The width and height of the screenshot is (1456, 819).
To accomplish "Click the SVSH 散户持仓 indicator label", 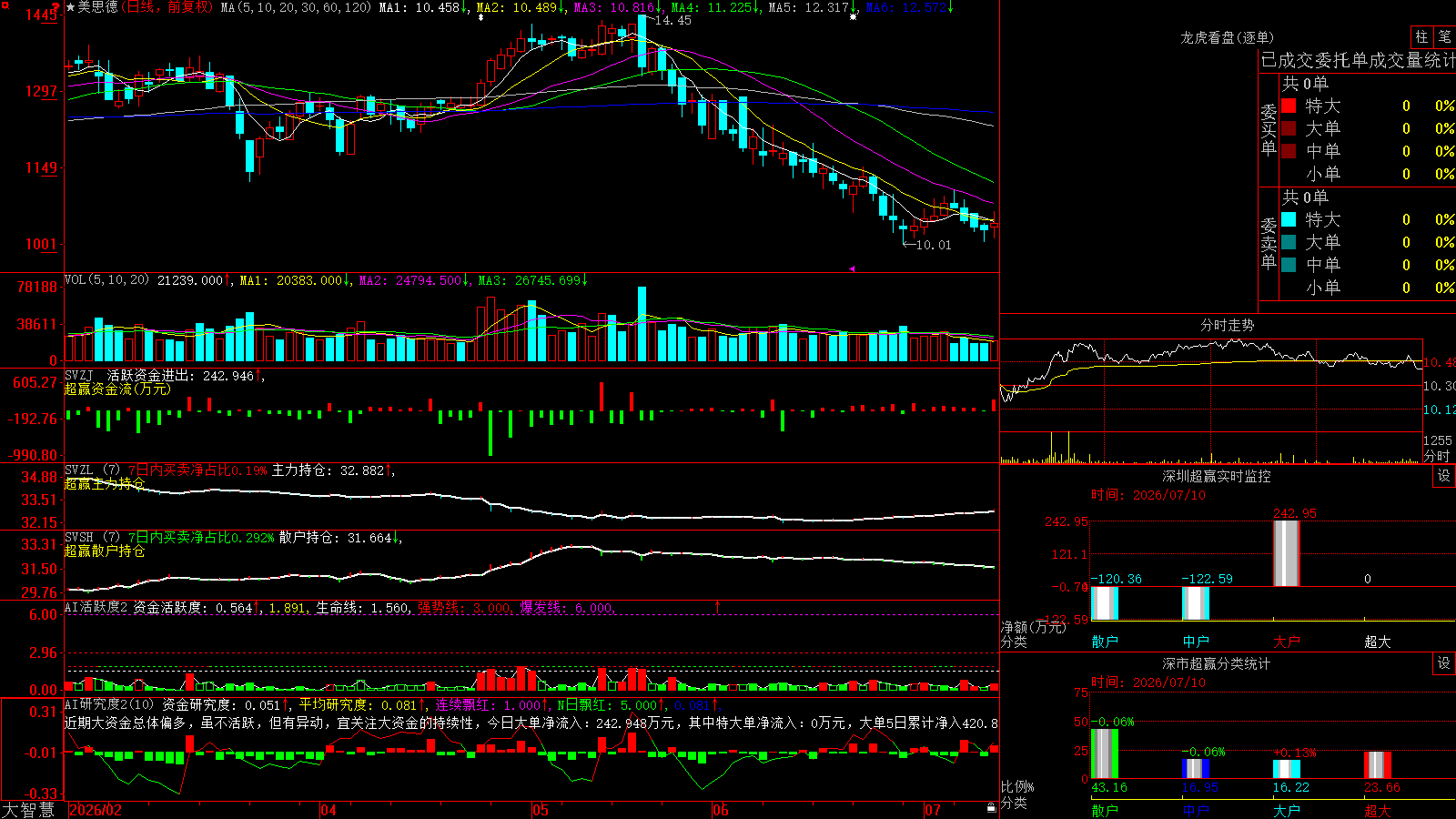I will [x=93, y=537].
